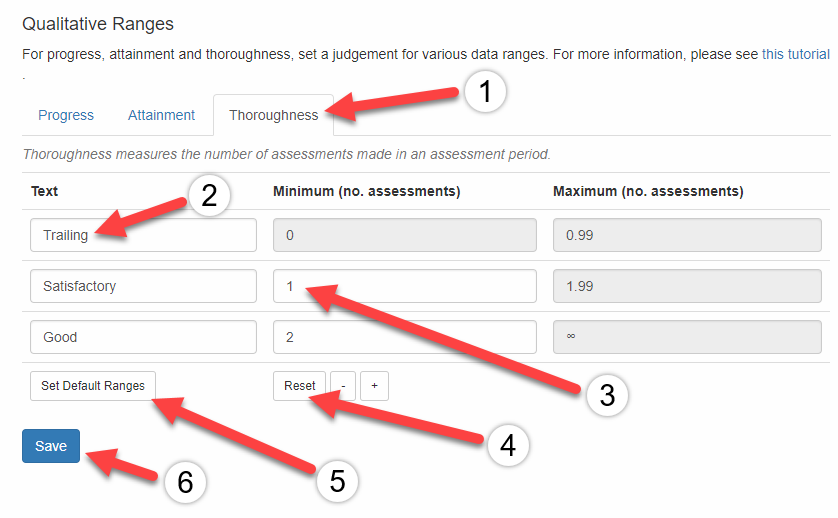Open the Attainment tab

coord(161,115)
